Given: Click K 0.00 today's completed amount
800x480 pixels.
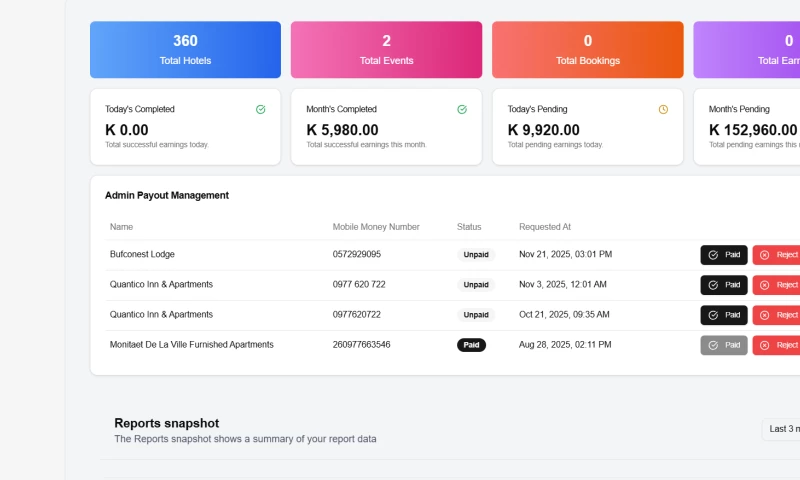Looking at the screenshot, I should [x=127, y=130].
